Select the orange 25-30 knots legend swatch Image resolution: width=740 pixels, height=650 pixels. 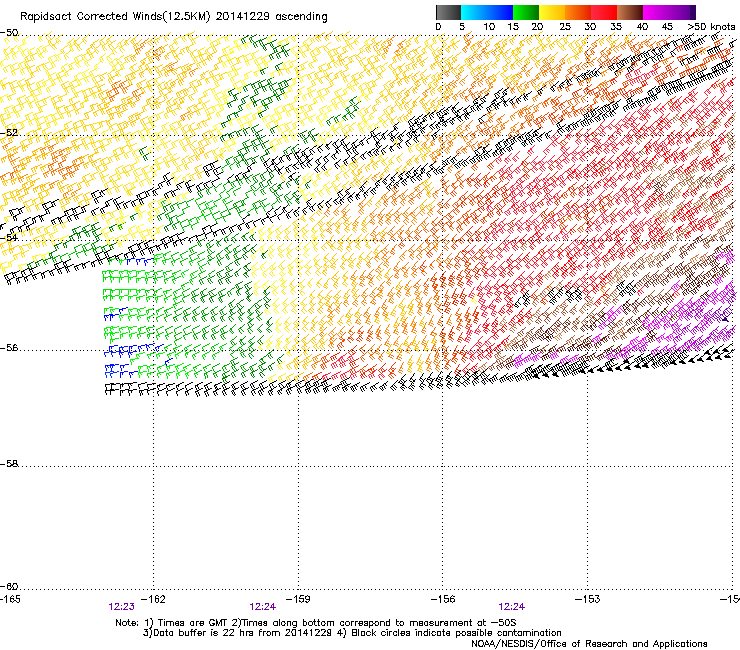click(578, 12)
